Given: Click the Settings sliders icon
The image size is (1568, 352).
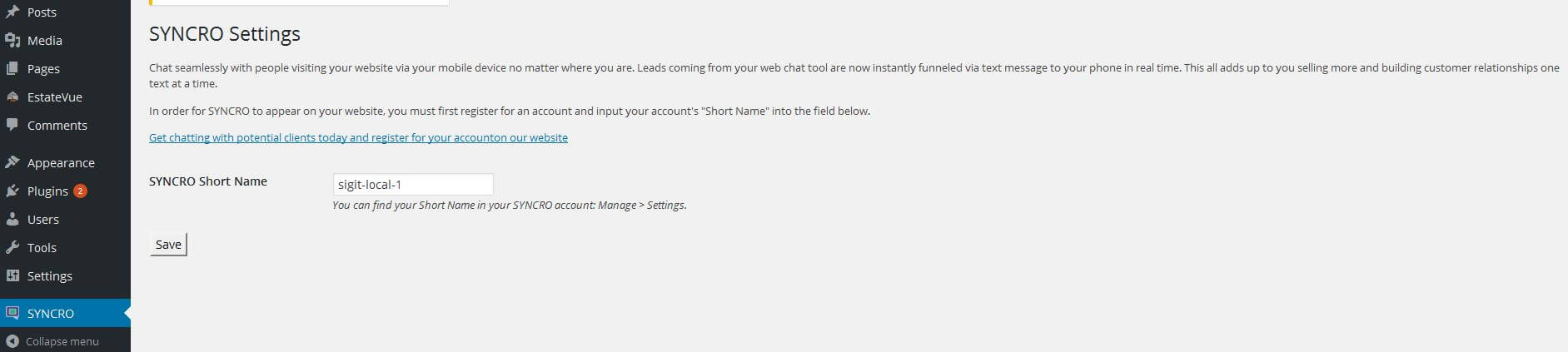Looking at the screenshot, I should pyautogui.click(x=12, y=275).
